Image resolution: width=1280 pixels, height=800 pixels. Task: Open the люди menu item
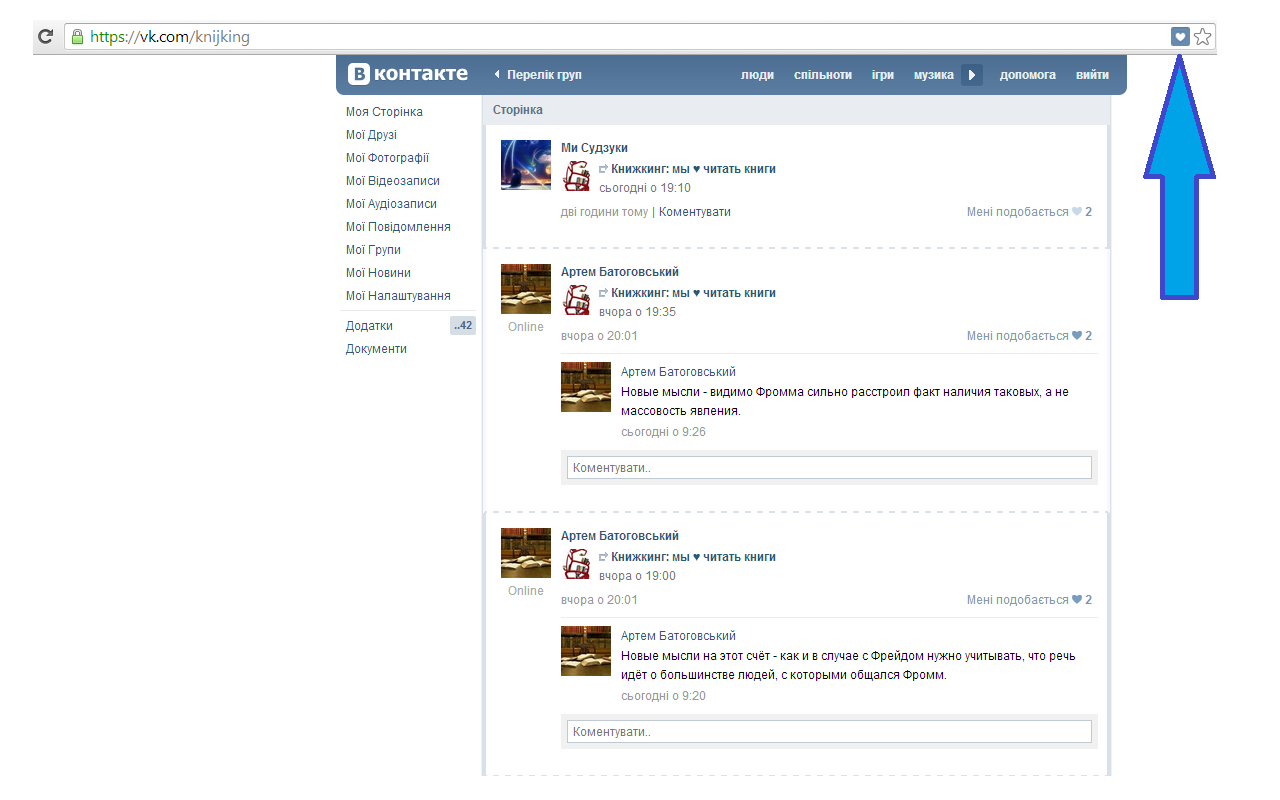[757, 74]
